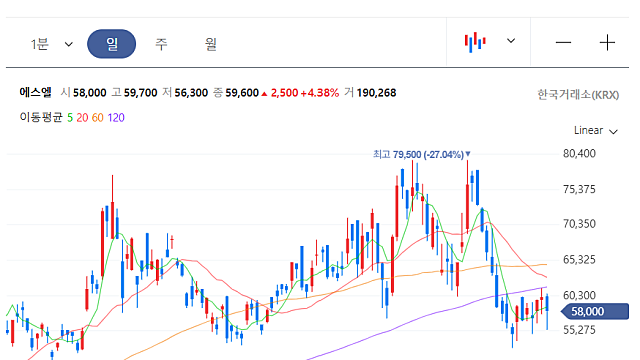Click the low price 56,300 value
This screenshot has width=640, height=360.
[191, 93]
